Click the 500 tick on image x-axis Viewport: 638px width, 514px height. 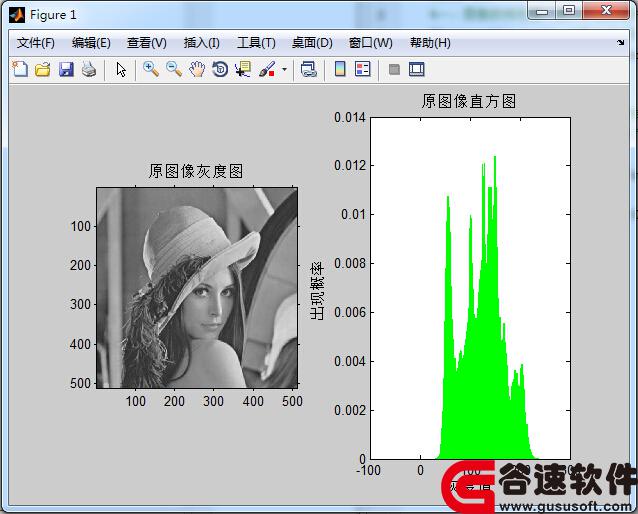click(x=292, y=401)
